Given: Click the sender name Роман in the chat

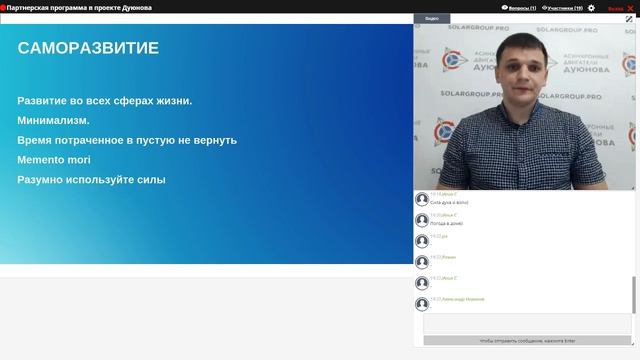Looking at the screenshot, I should coord(449,257).
